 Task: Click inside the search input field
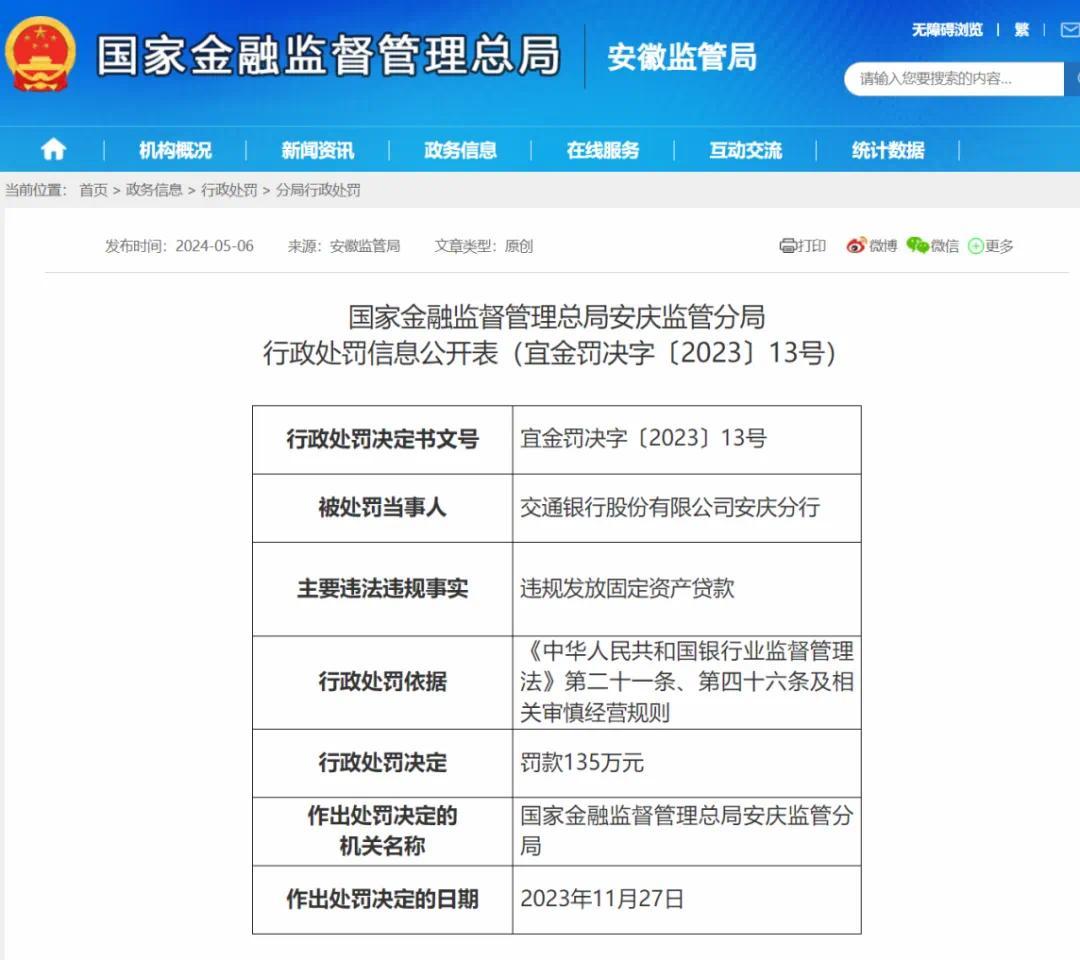point(950,78)
